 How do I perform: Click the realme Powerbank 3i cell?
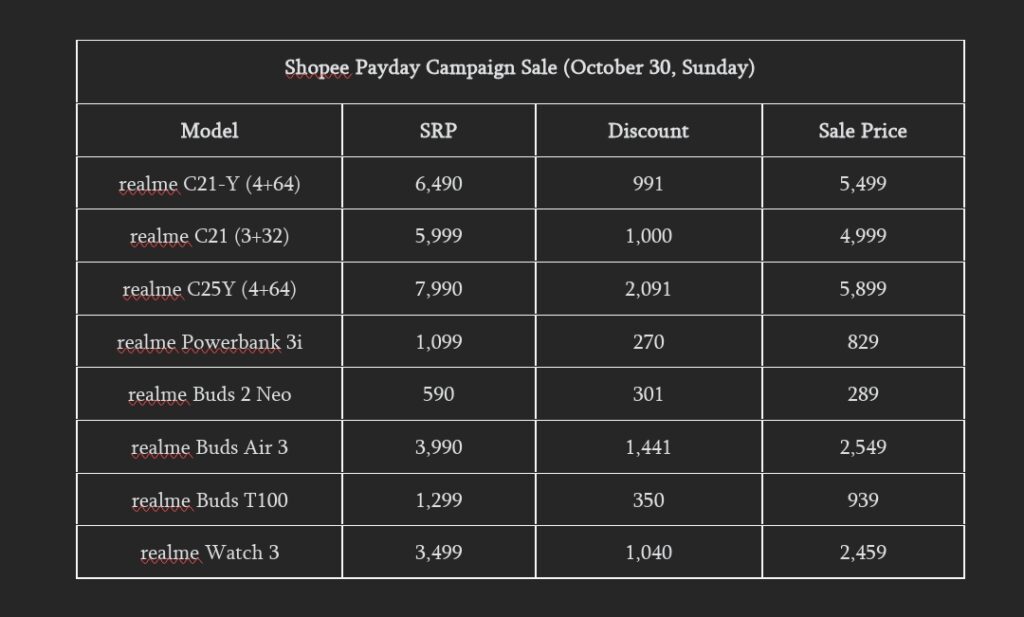click(x=210, y=342)
